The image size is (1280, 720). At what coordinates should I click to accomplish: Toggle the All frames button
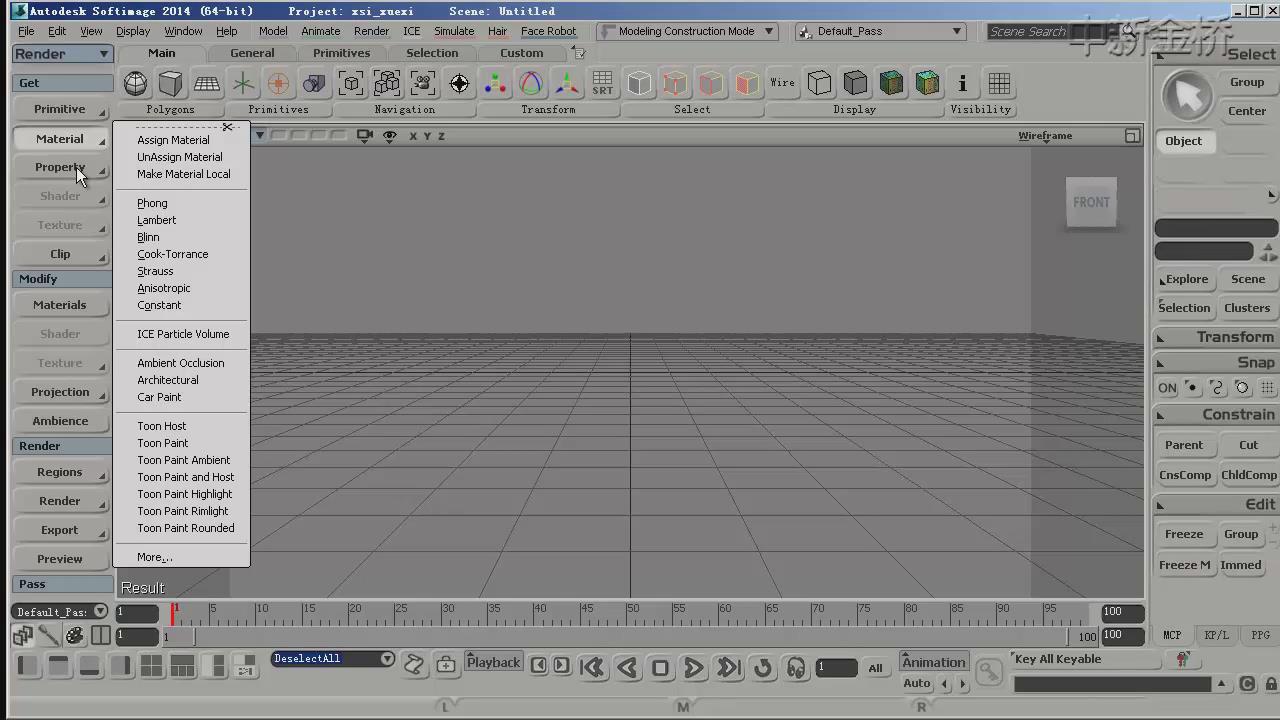coord(875,668)
